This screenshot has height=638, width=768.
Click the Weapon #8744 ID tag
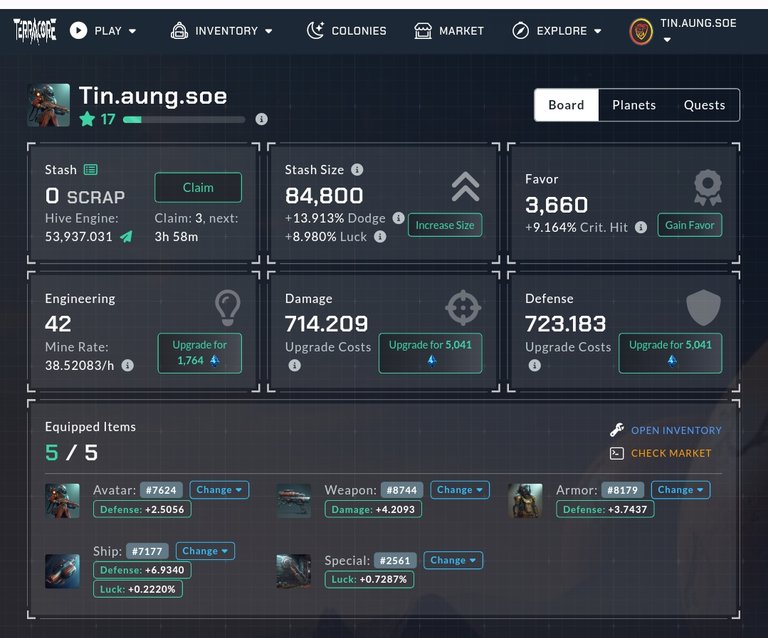[402, 490]
